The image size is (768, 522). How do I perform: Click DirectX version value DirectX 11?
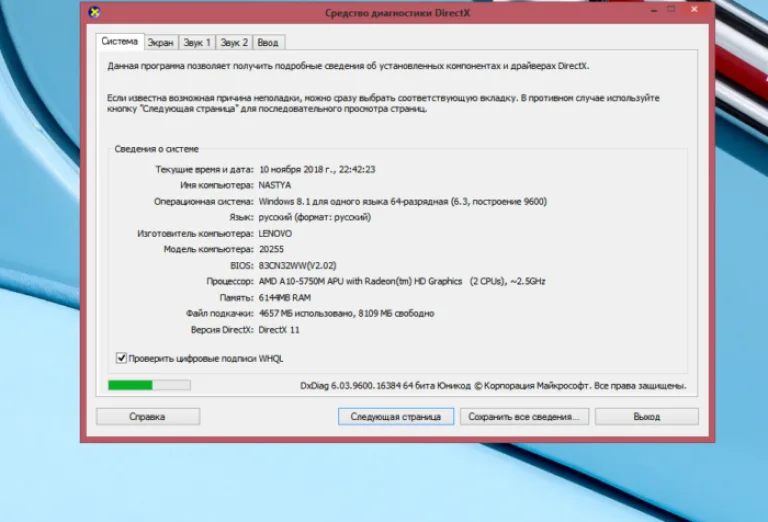tap(279, 330)
